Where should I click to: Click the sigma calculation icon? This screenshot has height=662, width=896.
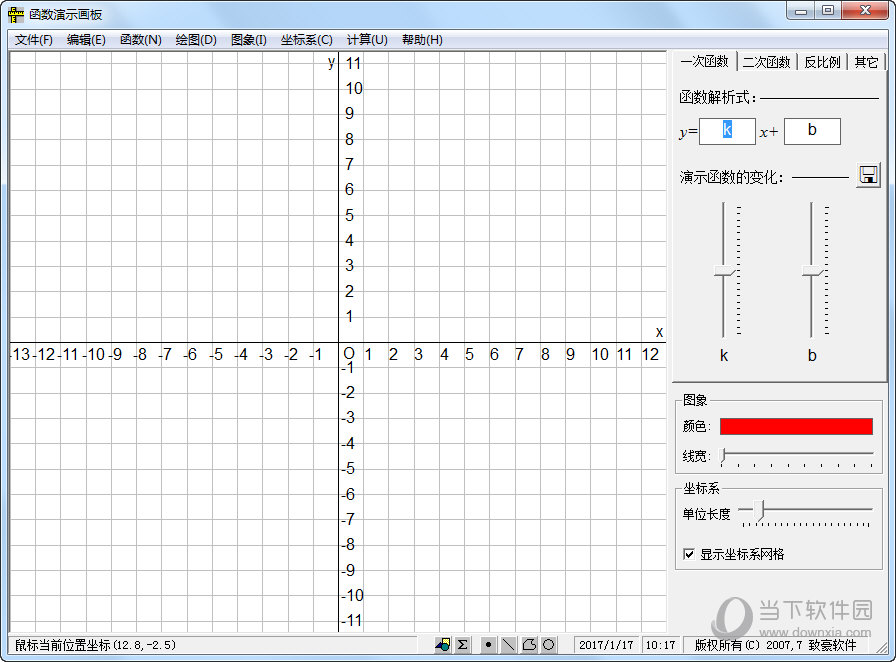[462, 645]
